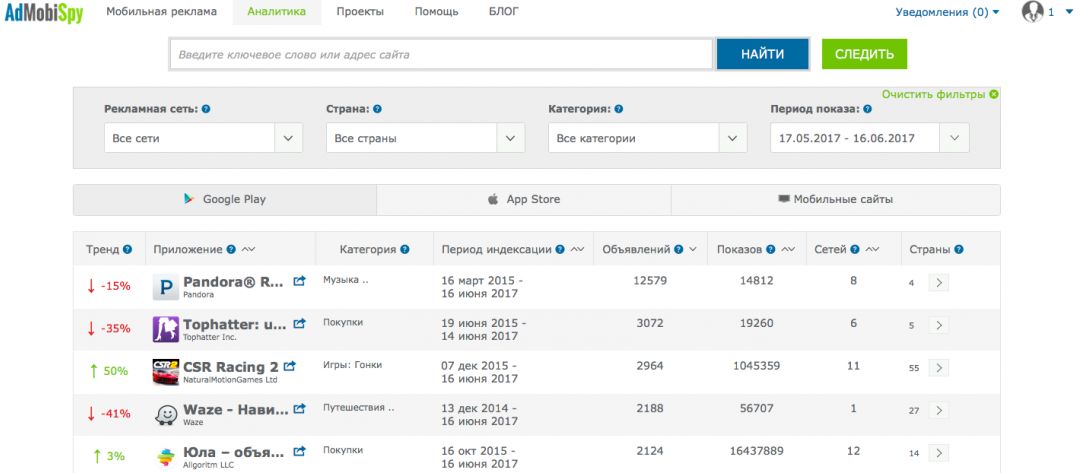Click the clear filters X icon
Viewport: 1080px width, 473px height.
(x=993, y=94)
